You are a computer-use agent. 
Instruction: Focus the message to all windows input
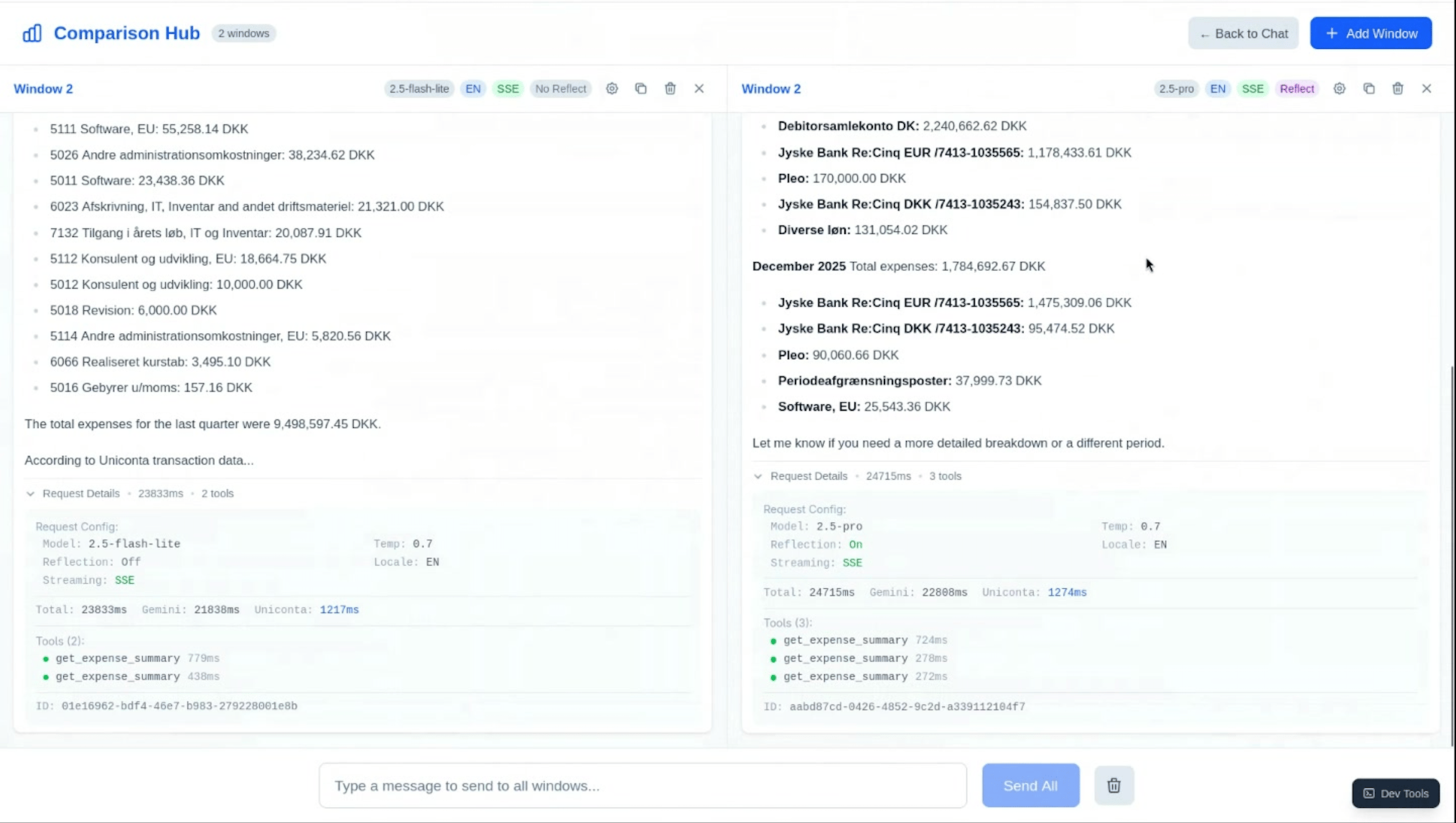tap(642, 785)
